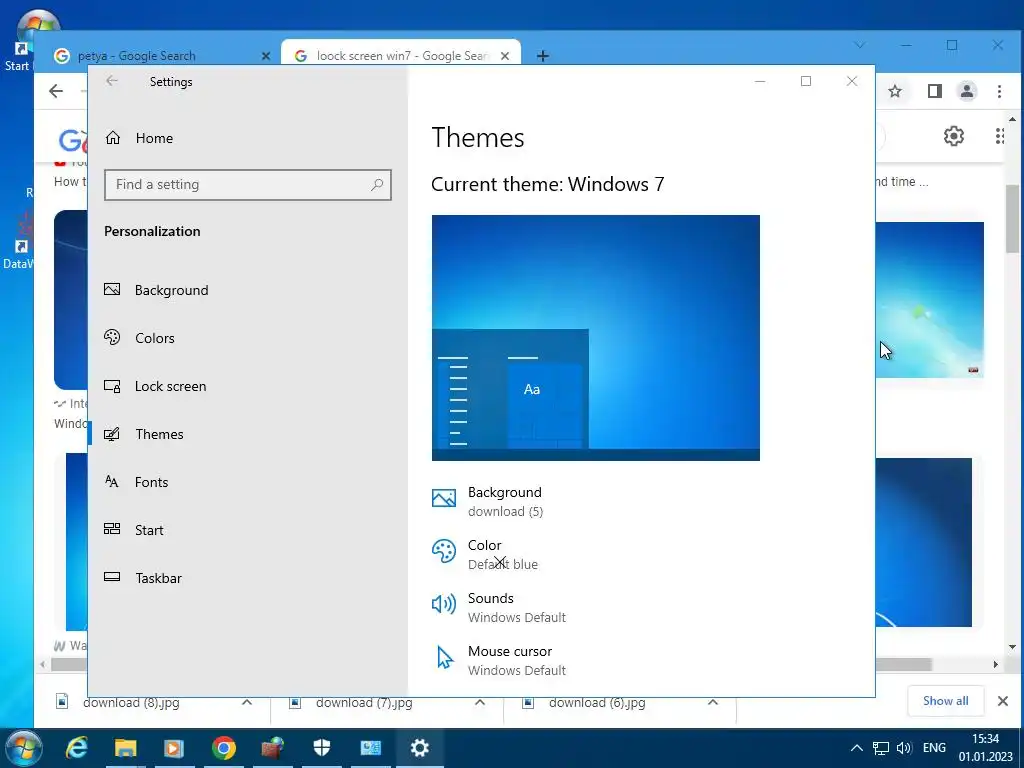
Task: Open the Windows Start menu orb
Action: click(24, 748)
